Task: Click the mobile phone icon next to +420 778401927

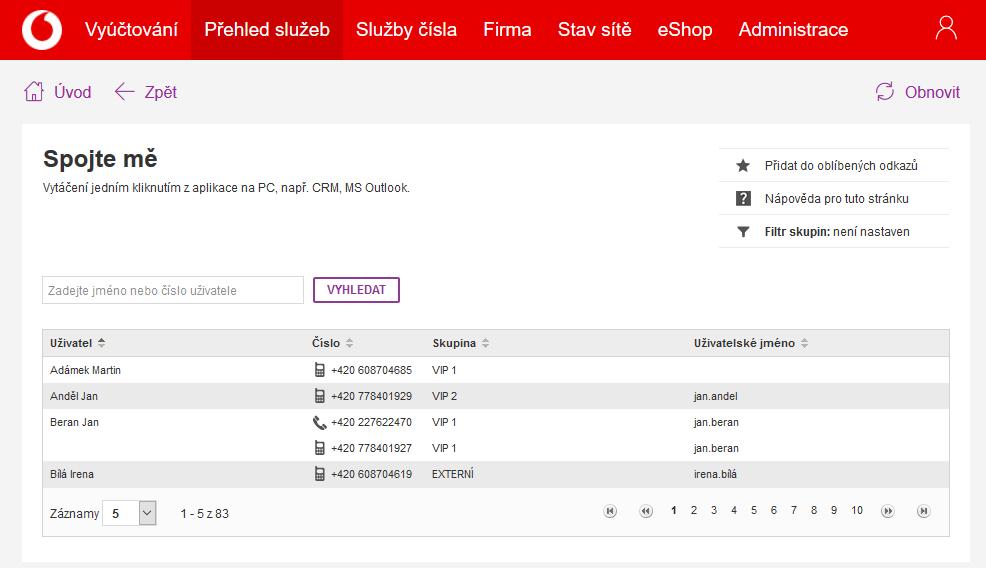Action: coord(319,448)
